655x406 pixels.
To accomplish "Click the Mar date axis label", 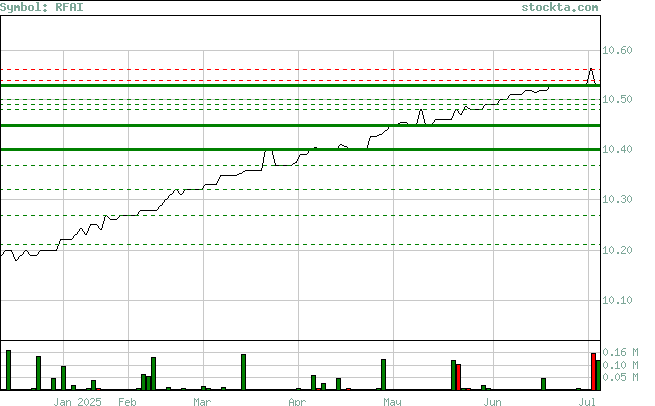I will tap(202, 401).
